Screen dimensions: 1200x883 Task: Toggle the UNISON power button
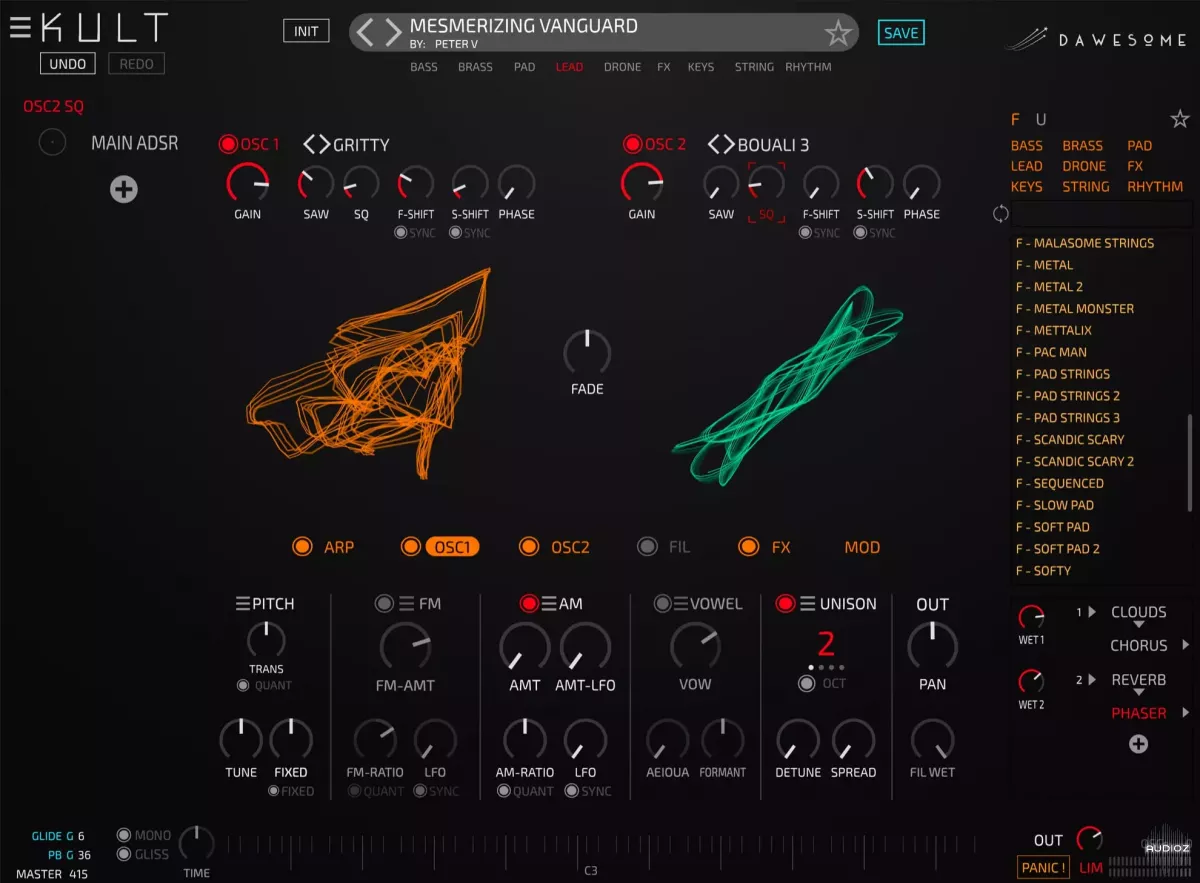[785, 604]
